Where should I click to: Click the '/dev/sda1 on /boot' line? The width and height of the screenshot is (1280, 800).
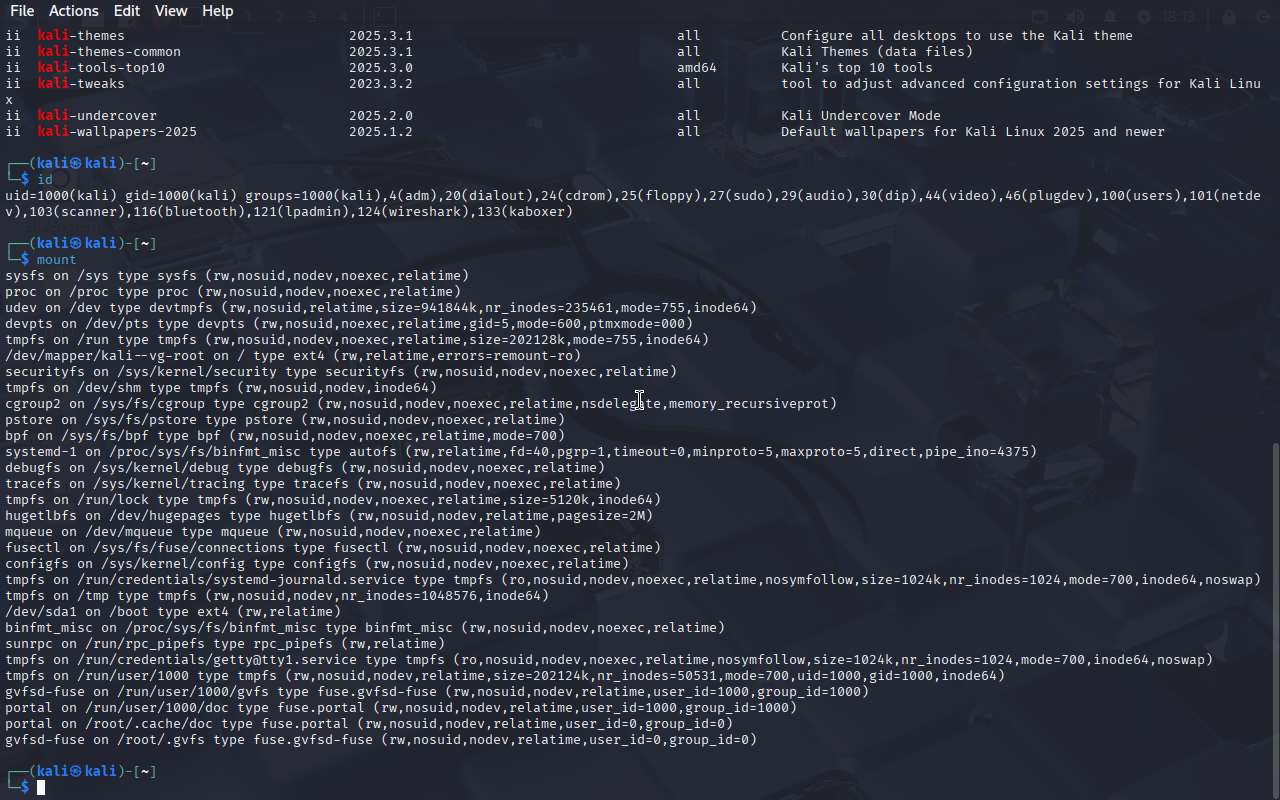[173, 612]
